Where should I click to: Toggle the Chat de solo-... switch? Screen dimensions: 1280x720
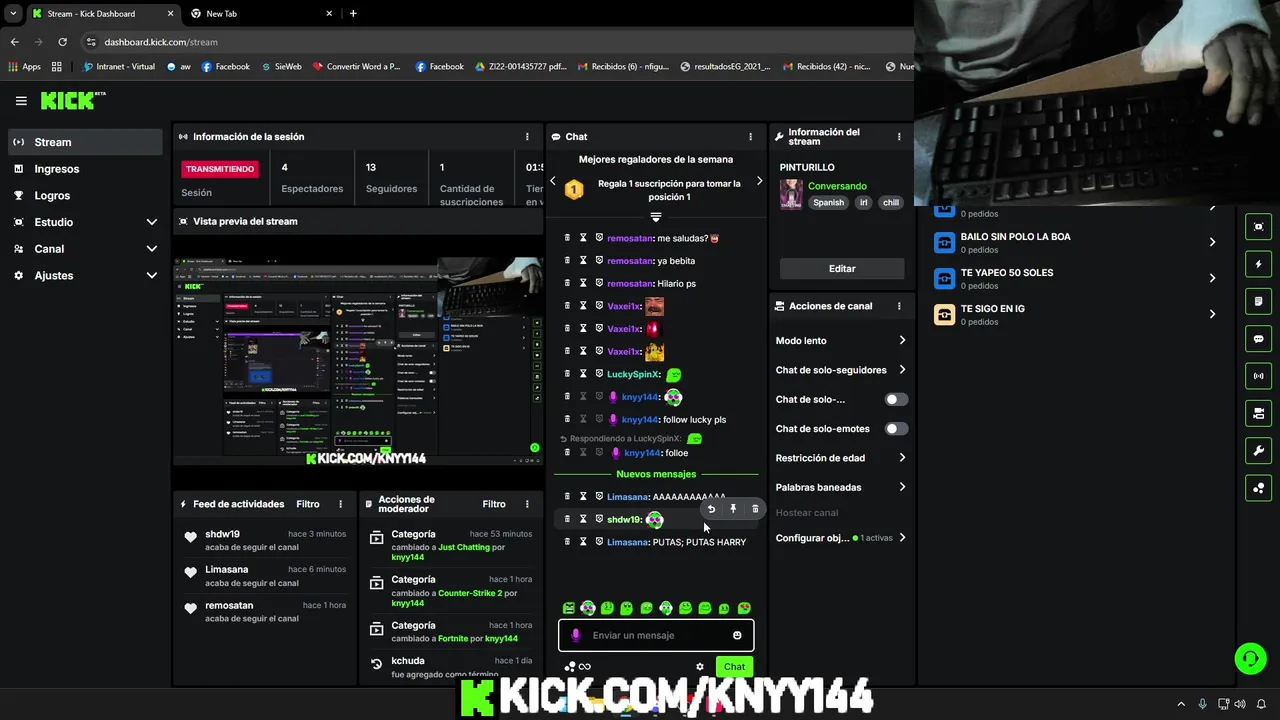coord(896,399)
